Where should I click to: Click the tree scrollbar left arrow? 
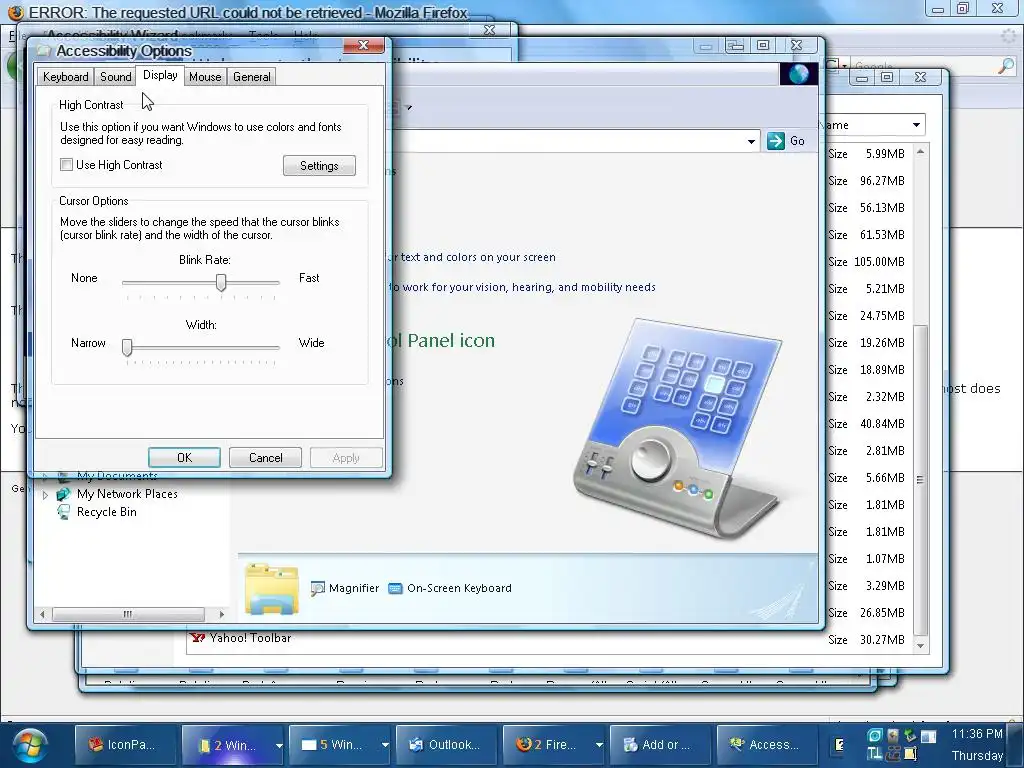[43, 614]
